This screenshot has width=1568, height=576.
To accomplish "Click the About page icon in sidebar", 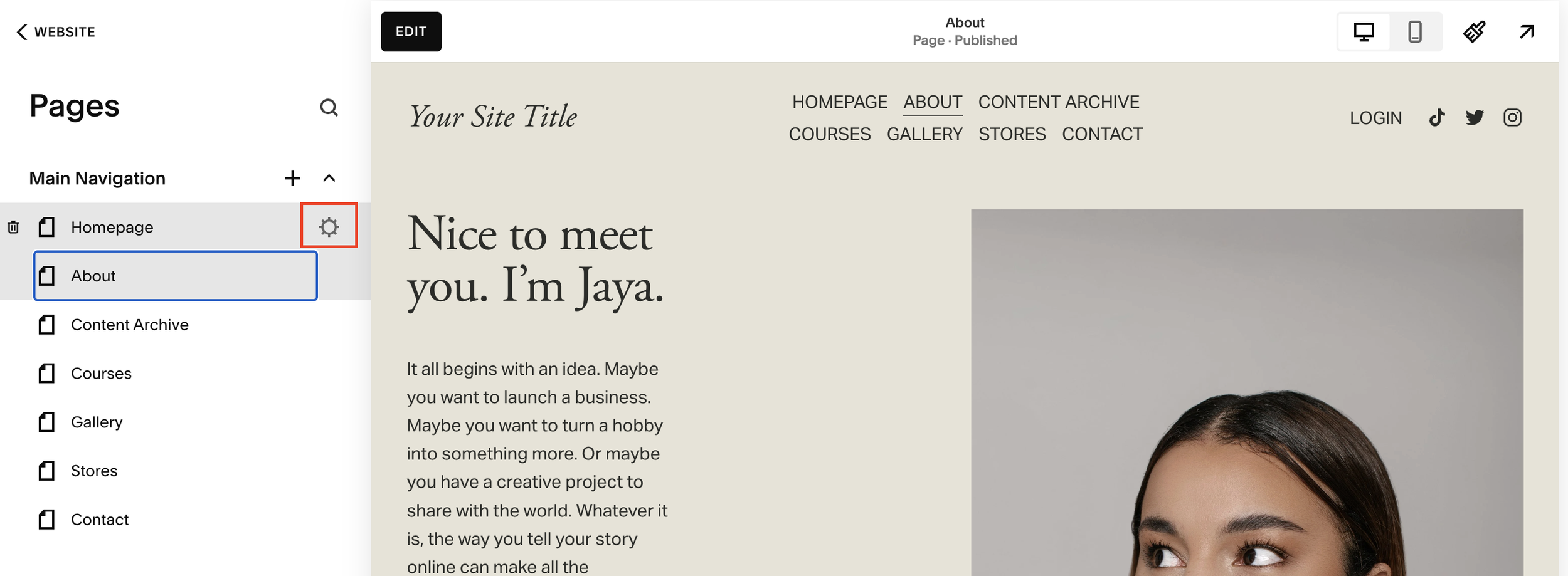I will click(46, 276).
